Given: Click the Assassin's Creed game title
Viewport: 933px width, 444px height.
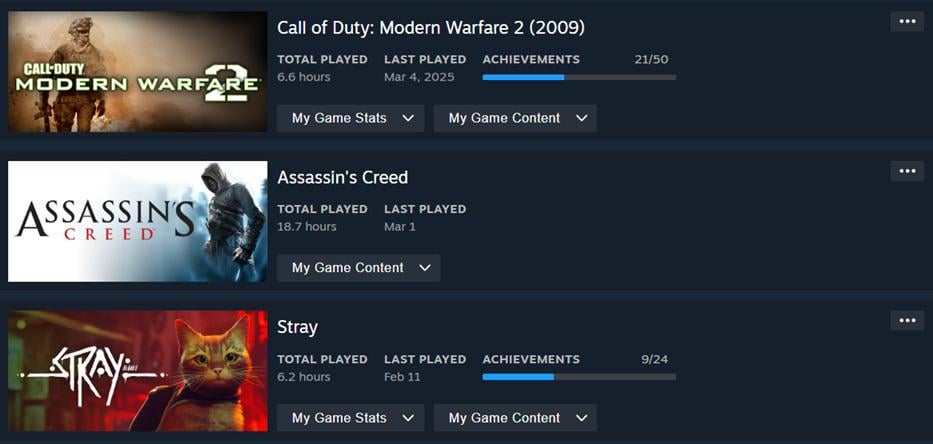Looking at the screenshot, I should click(x=342, y=177).
